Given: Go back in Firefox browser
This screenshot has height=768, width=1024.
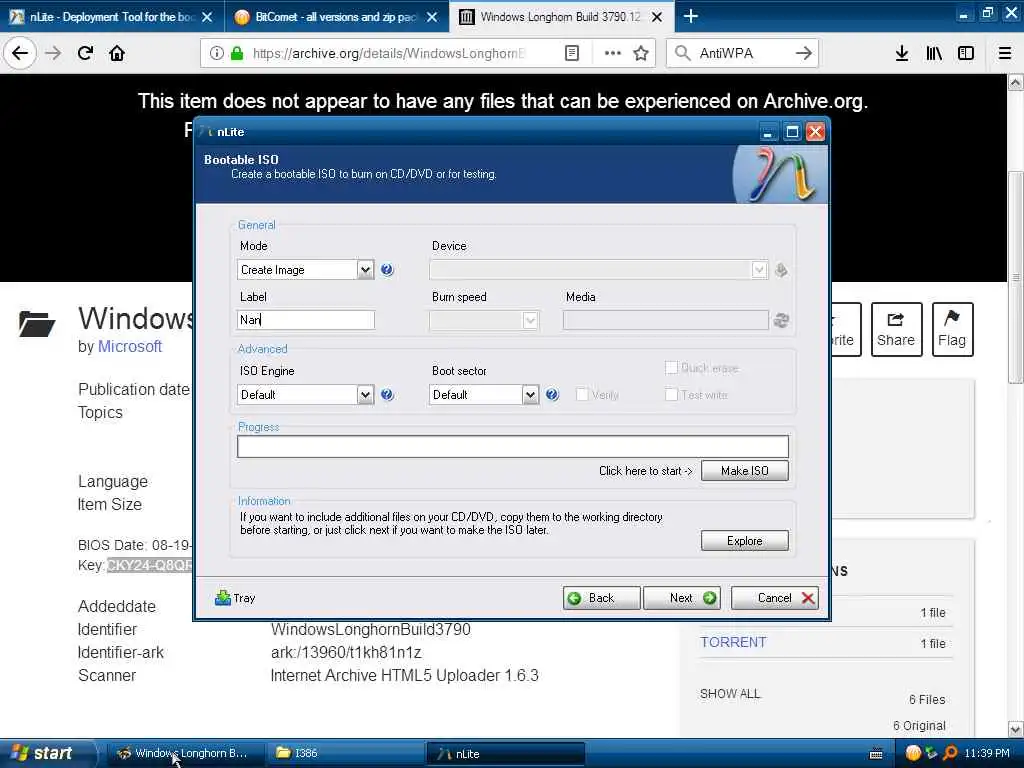Looking at the screenshot, I should pos(20,53).
